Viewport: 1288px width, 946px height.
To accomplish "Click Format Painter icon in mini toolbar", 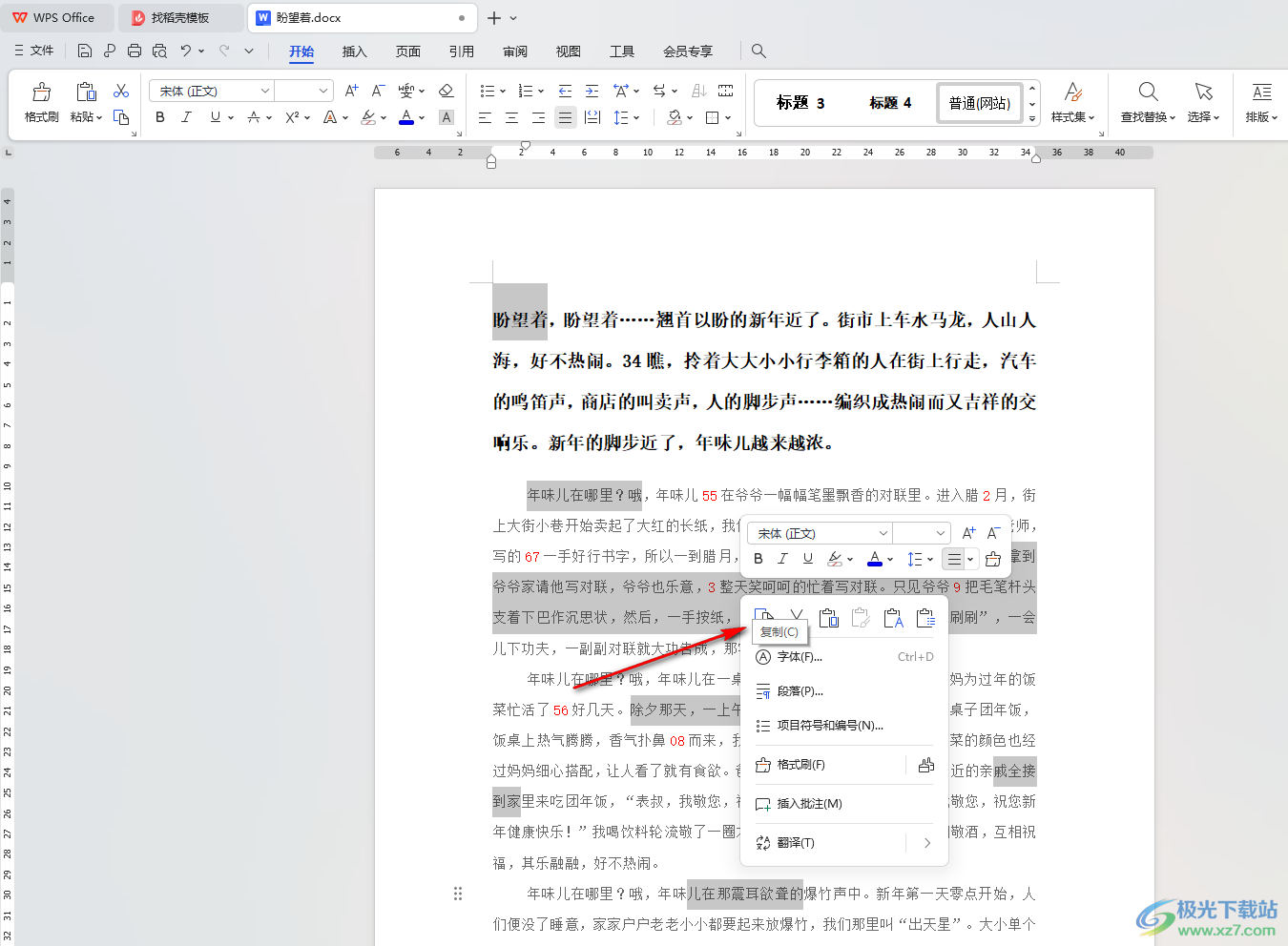I will [x=993, y=559].
